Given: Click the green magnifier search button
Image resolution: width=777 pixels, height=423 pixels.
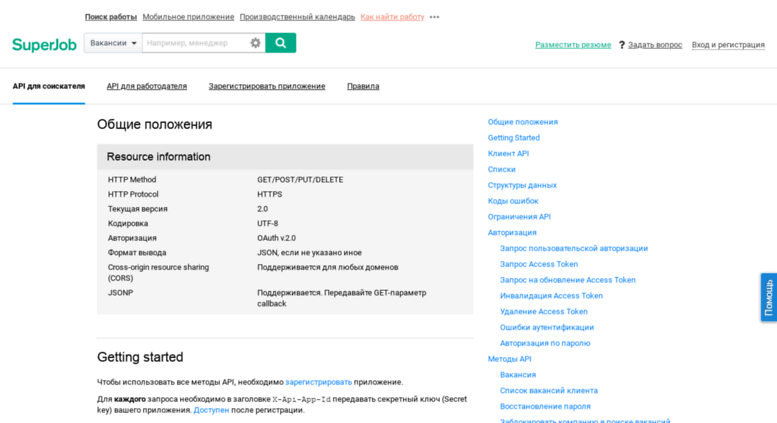Looking at the screenshot, I should (x=280, y=43).
